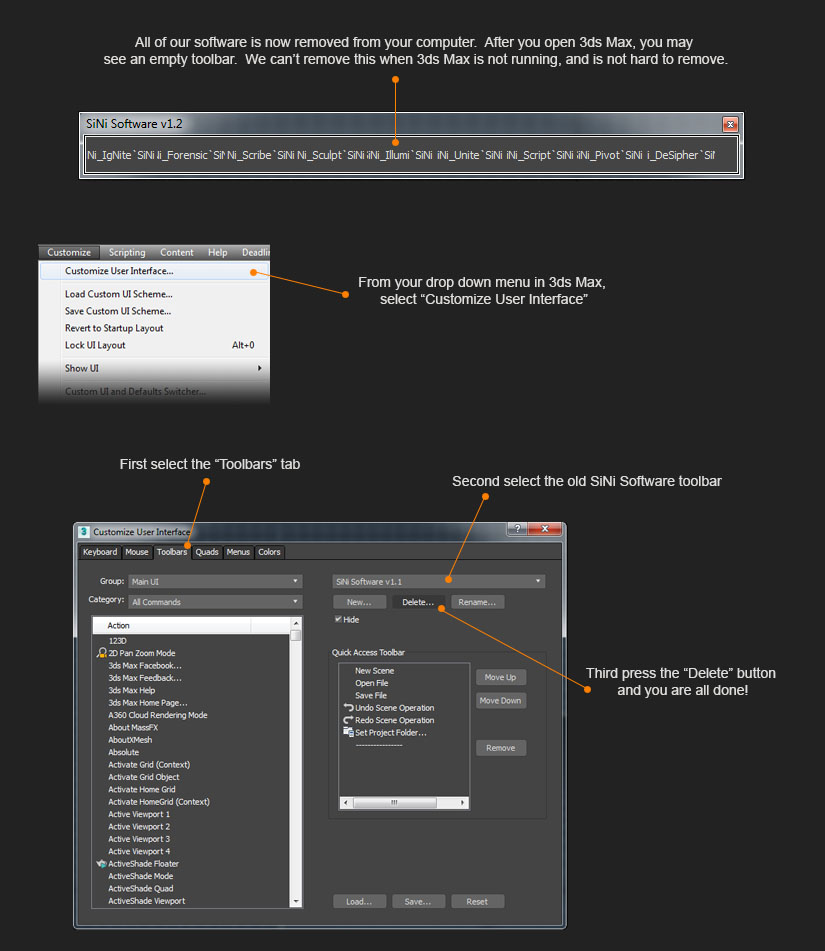Click the New... toolbar button
The width and height of the screenshot is (825, 951).
[x=359, y=602]
